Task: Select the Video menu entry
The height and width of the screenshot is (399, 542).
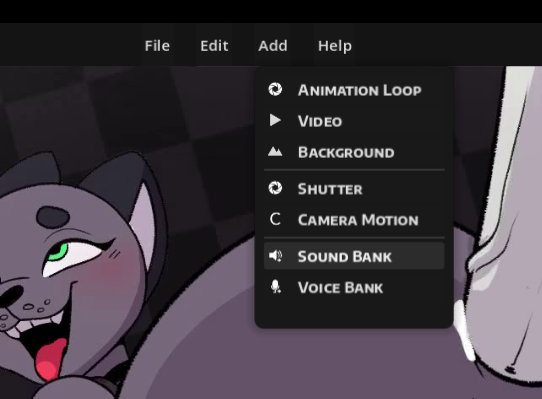Action: [x=354, y=121]
